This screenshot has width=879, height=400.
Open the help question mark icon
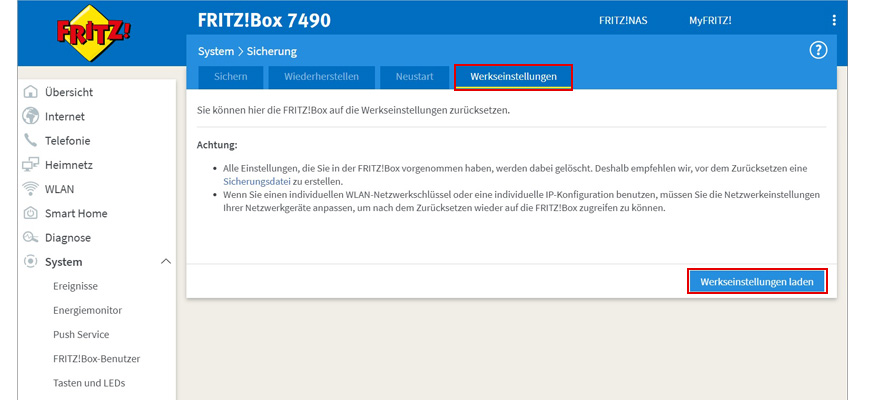tap(819, 50)
